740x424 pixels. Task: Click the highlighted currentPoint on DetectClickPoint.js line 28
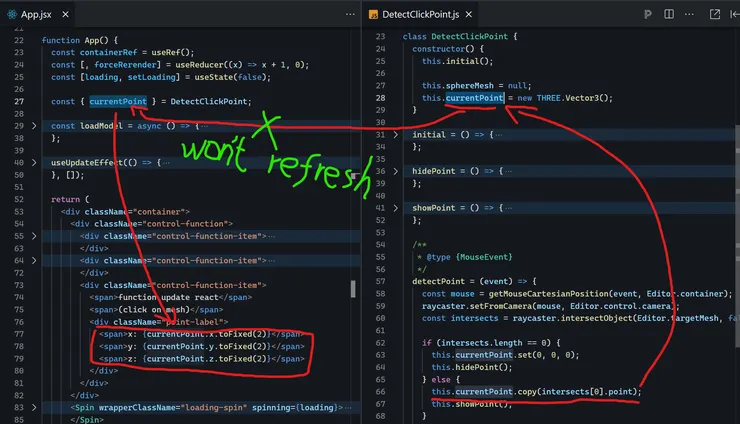coord(474,98)
